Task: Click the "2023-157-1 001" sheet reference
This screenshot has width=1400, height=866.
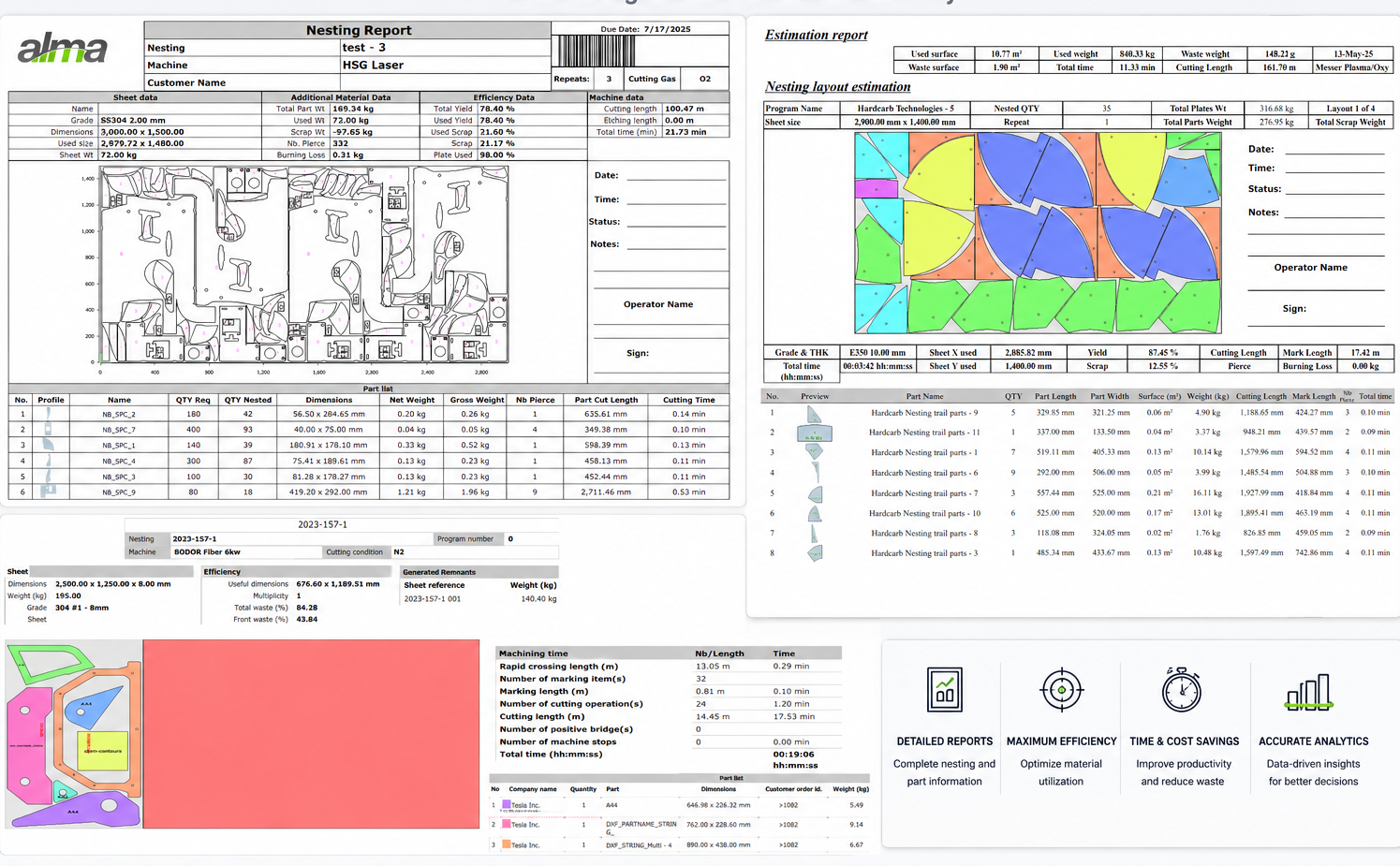Action: click(432, 598)
